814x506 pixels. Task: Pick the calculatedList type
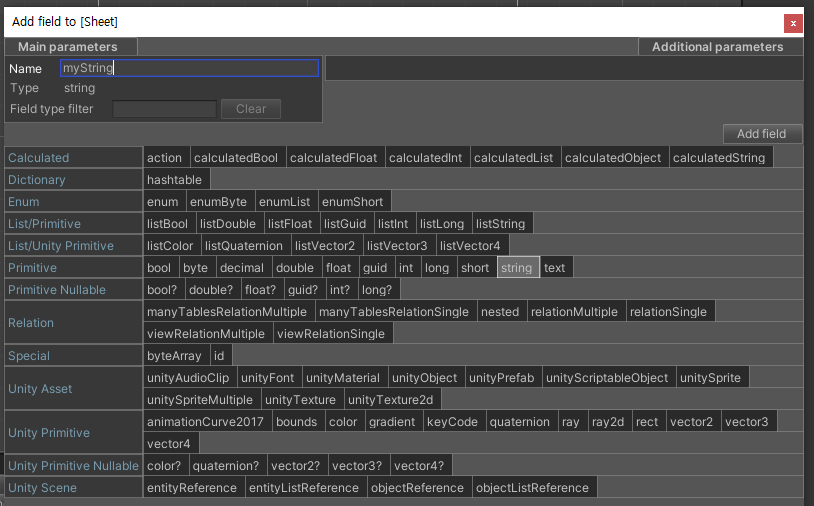pyautogui.click(x=514, y=158)
